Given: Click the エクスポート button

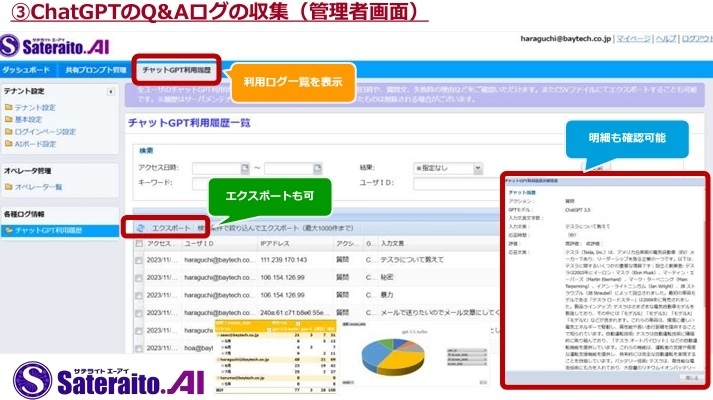Looking at the screenshot, I should coord(169,229).
